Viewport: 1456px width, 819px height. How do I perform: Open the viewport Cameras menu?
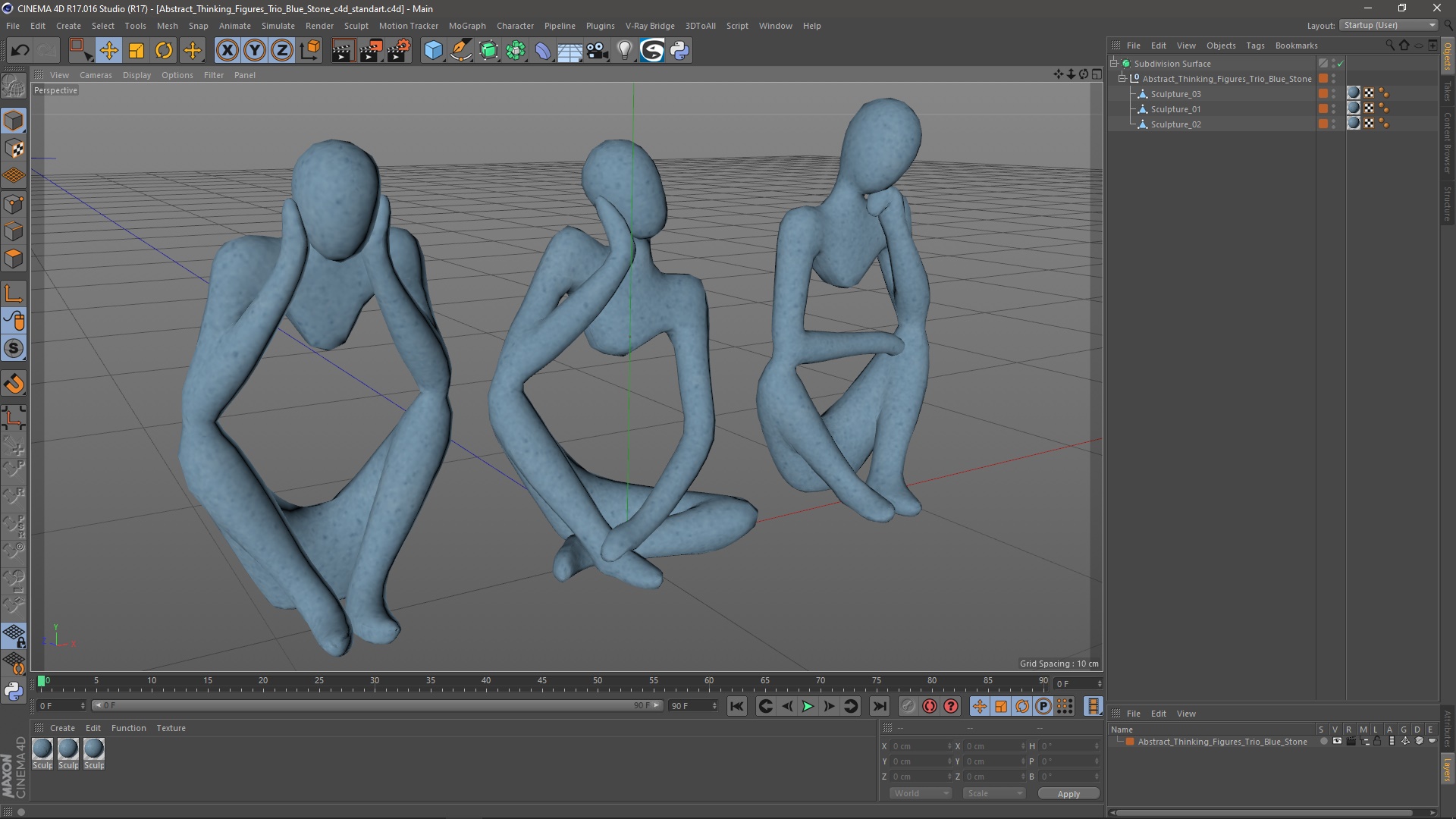(x=96, y=75)
